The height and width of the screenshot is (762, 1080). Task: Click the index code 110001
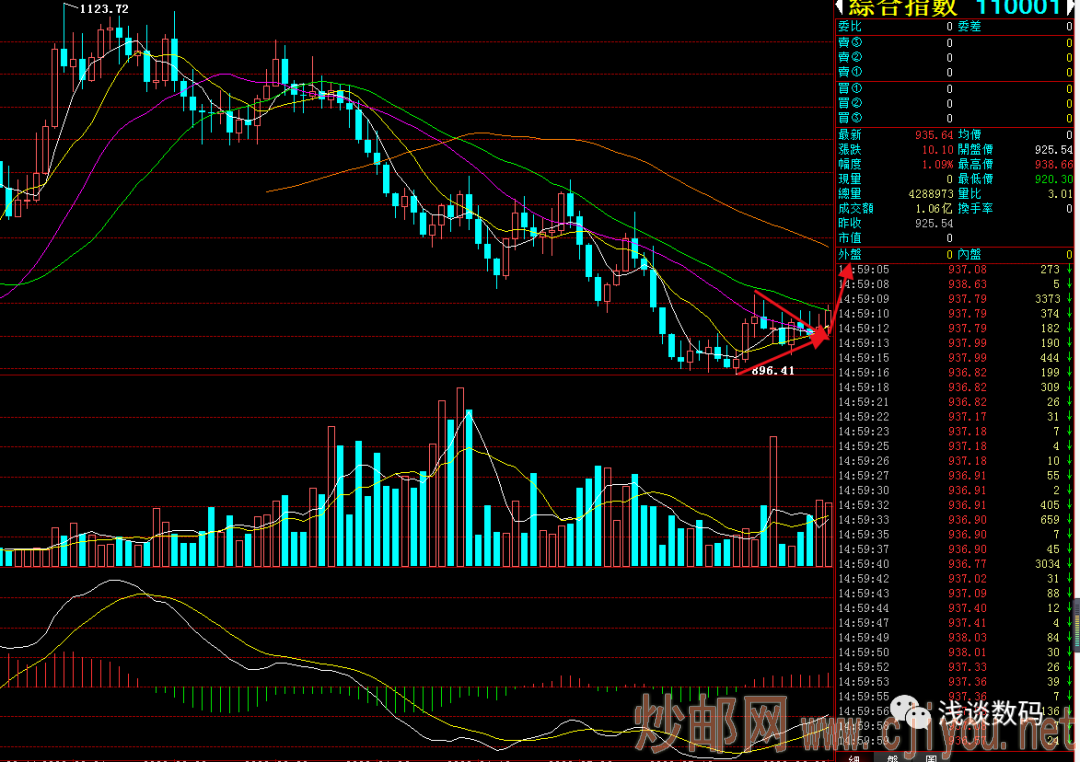[x=1017, y=7]
